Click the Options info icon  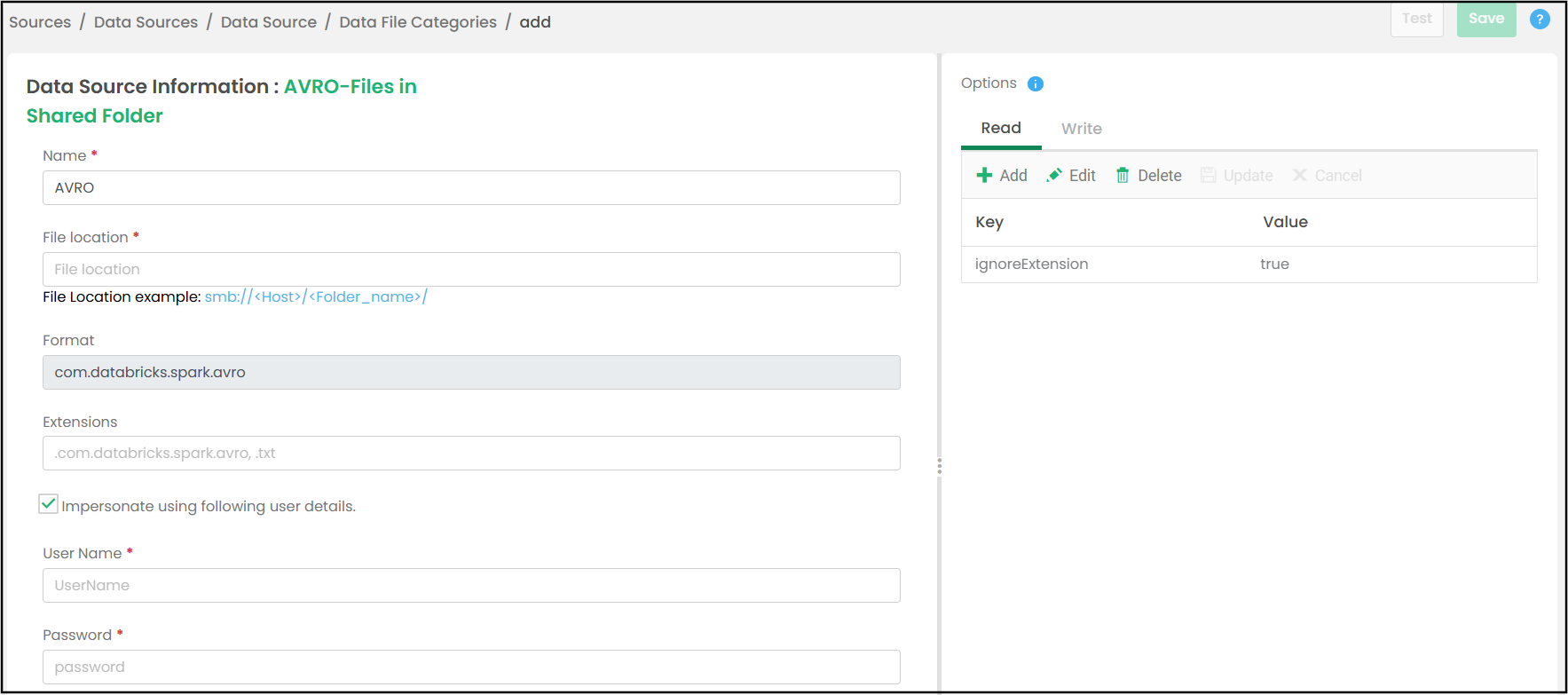(x=1036, y=83)
